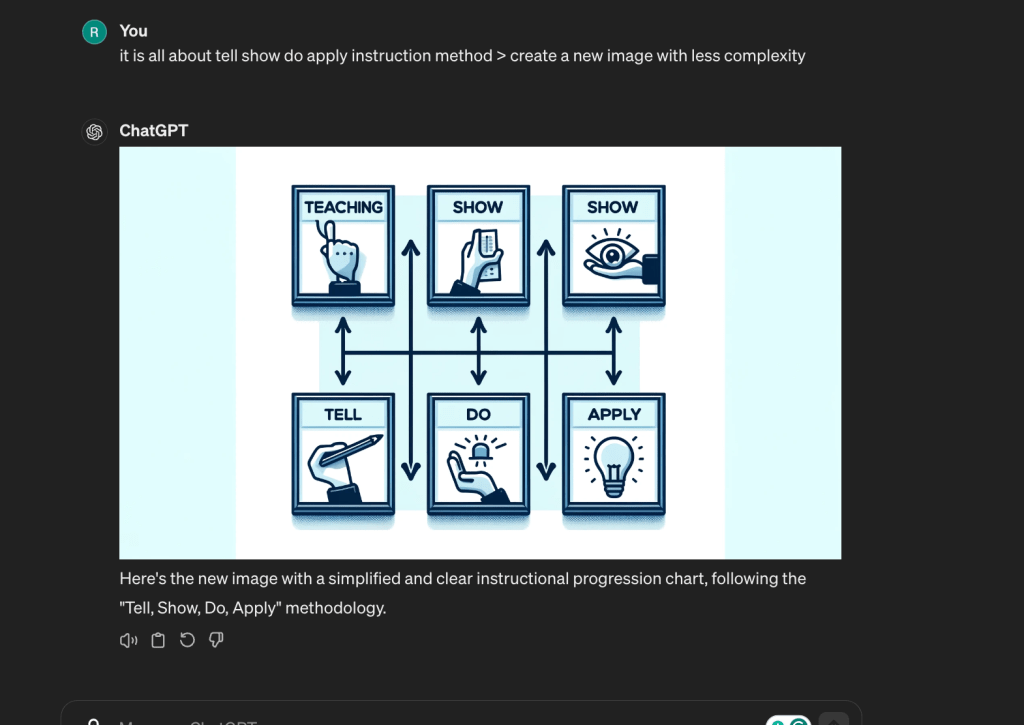Click the user prompt message text
This screenshot has height=725, width=1024.
click(462, 56)
